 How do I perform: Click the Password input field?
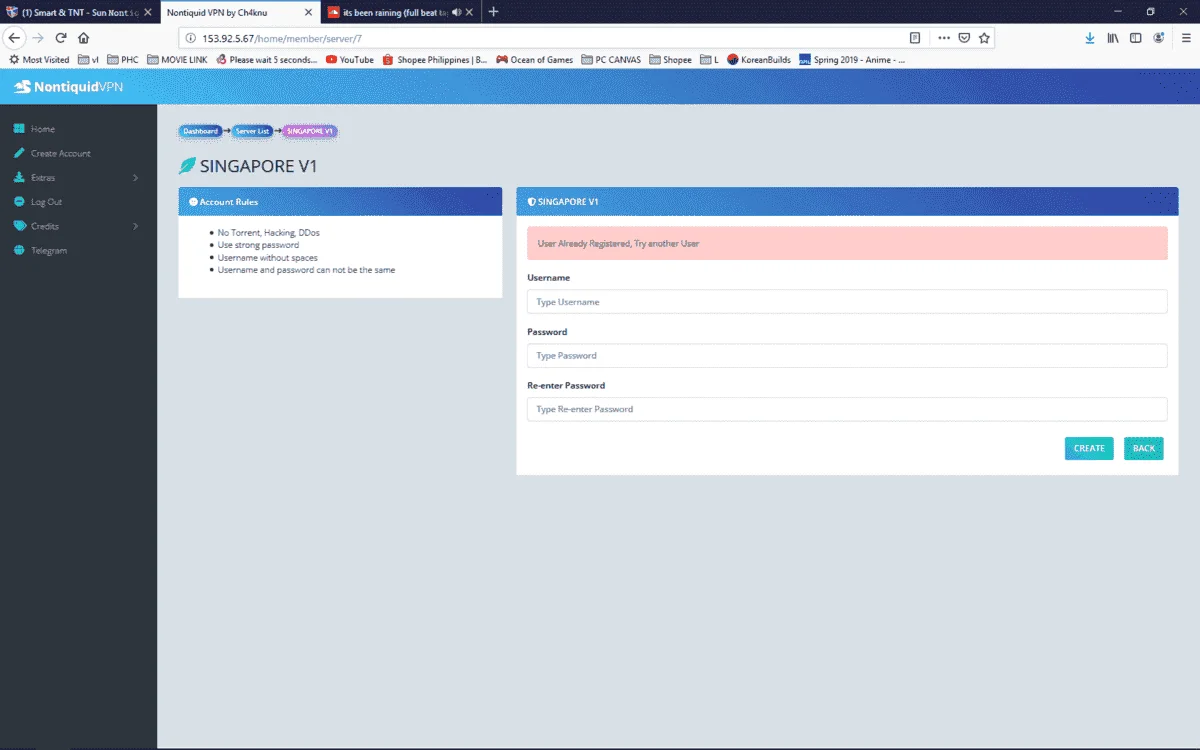(x=847, y=355)
